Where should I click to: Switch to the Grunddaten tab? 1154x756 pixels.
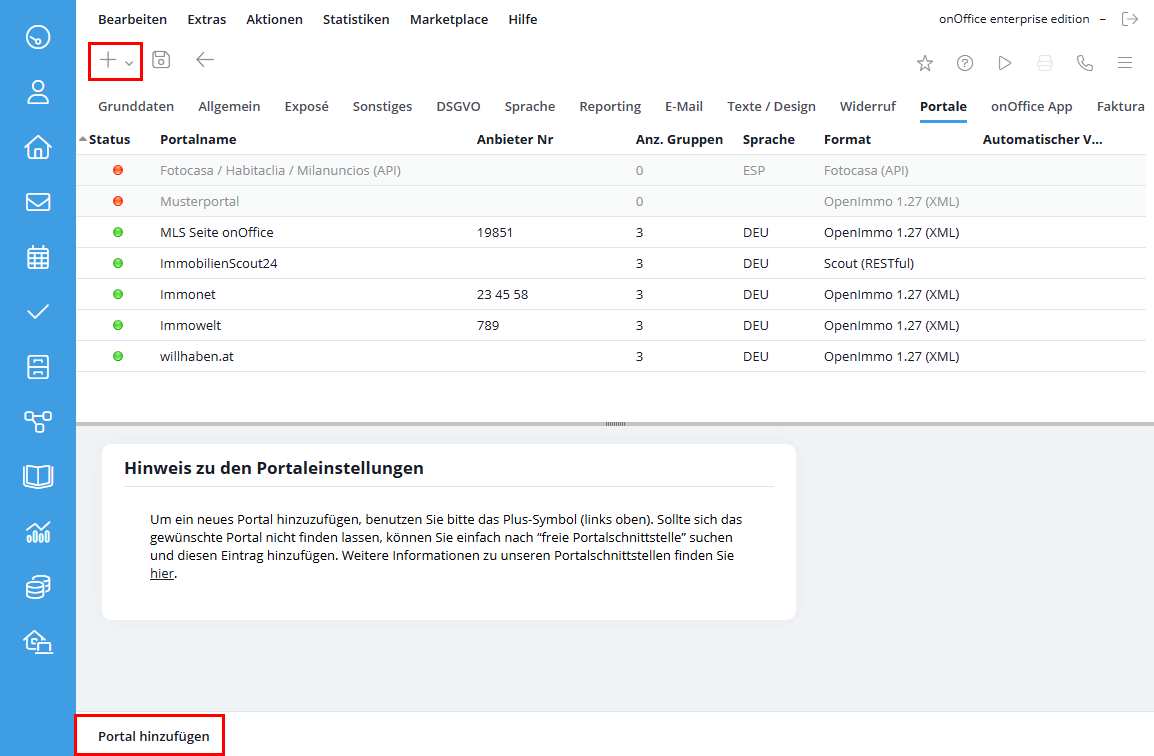click(x=136, y=107)
